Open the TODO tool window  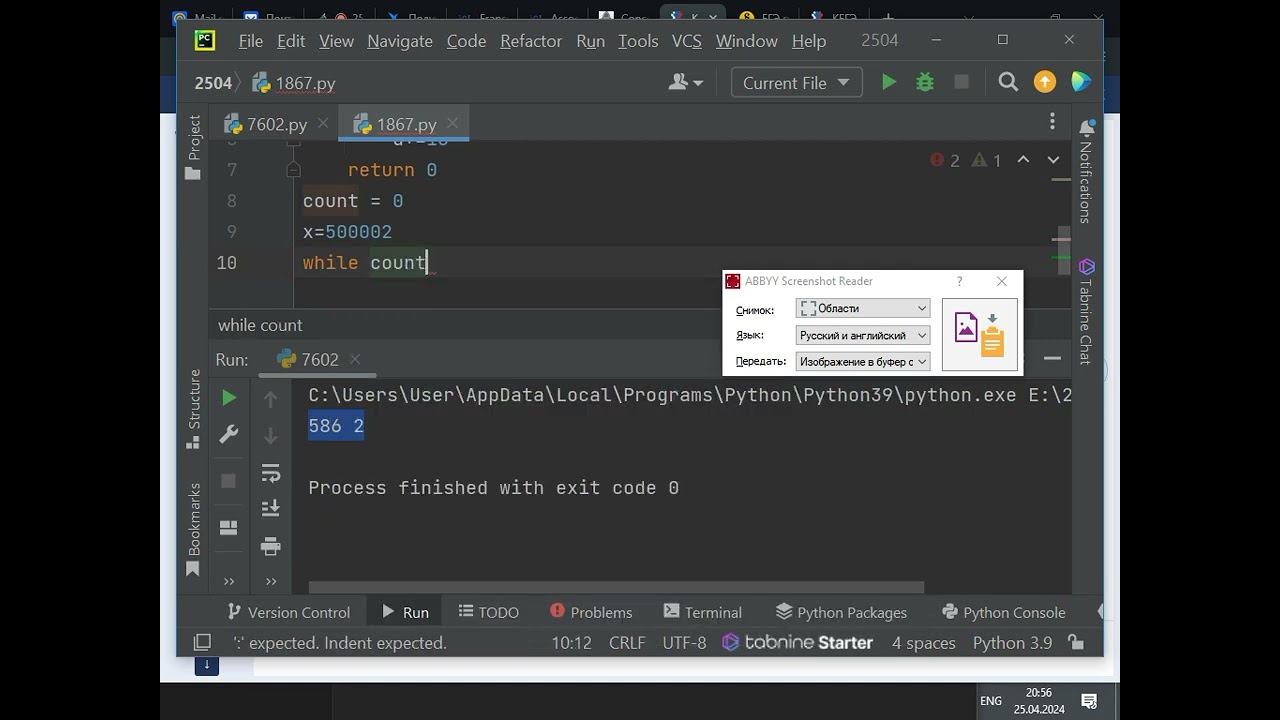[488, 612]
